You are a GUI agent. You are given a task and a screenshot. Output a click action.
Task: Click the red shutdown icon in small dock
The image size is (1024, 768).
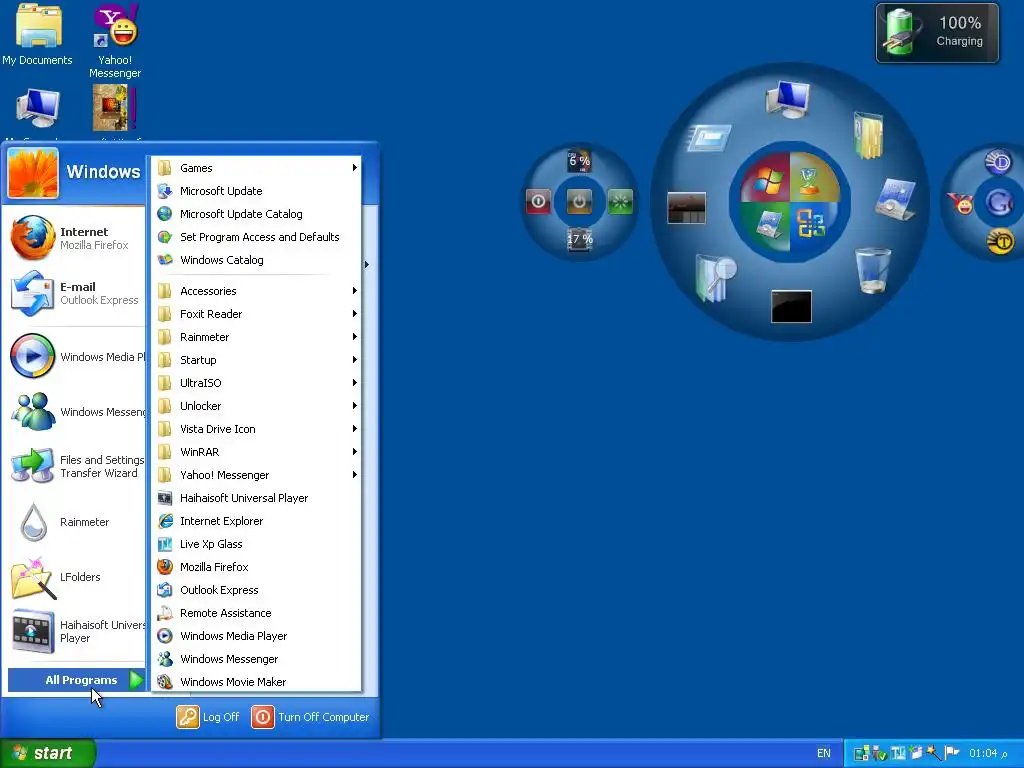pos(539,201)
